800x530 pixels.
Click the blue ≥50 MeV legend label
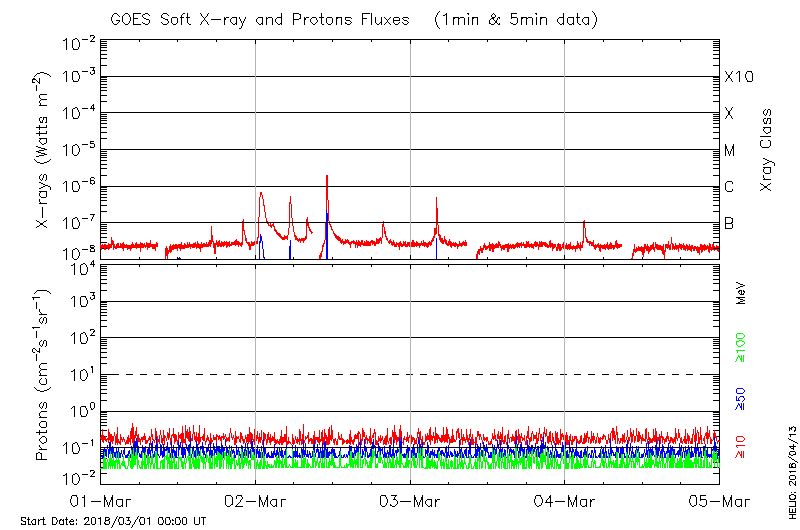(741, 398)
